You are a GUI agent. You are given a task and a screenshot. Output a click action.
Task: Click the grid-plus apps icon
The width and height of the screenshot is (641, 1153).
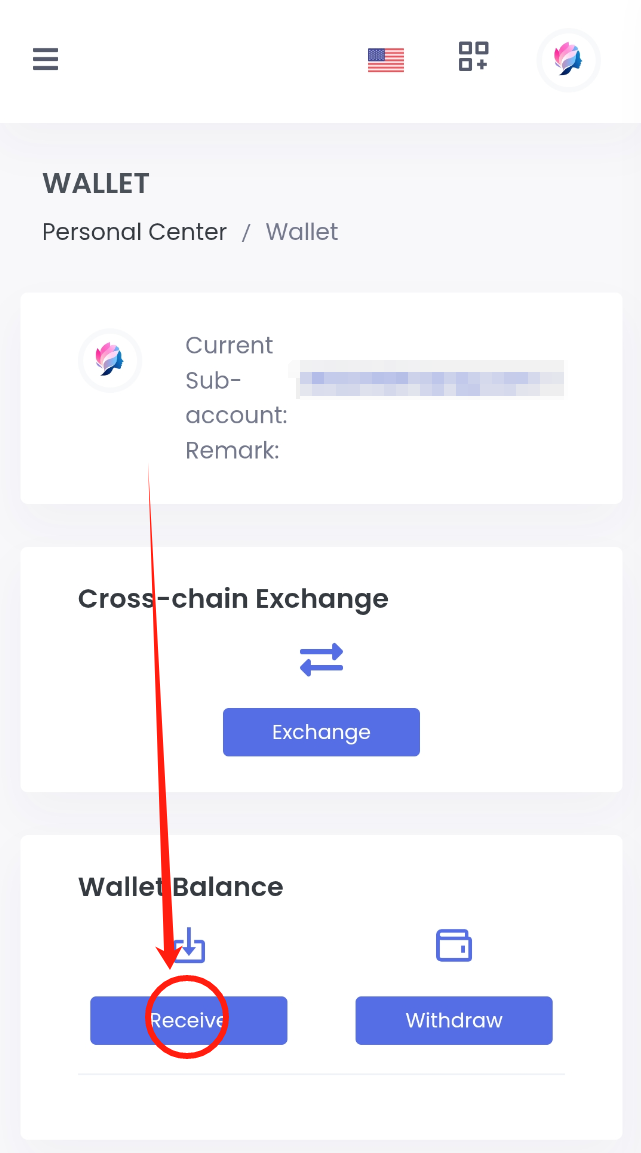pyautogui.click(x=473, y=57)
